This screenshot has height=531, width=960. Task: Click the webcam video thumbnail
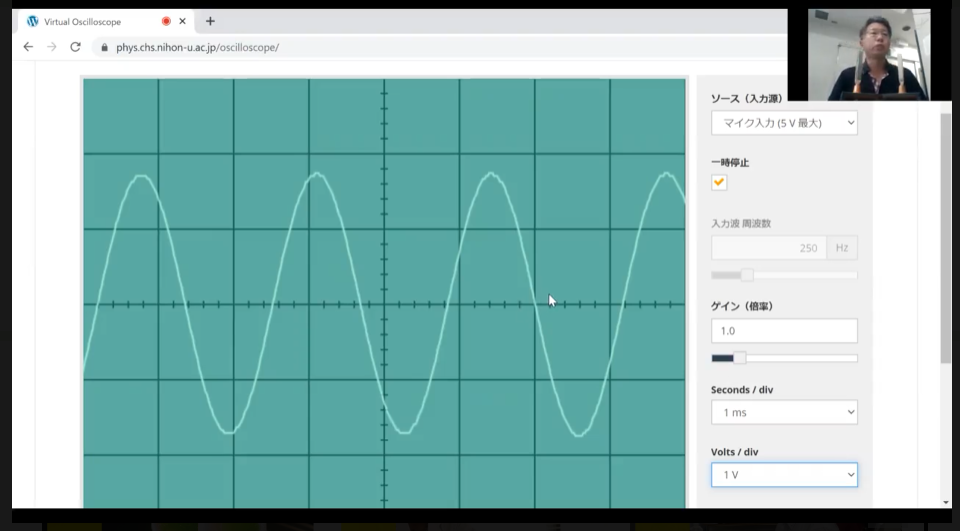tap(869, 55)
